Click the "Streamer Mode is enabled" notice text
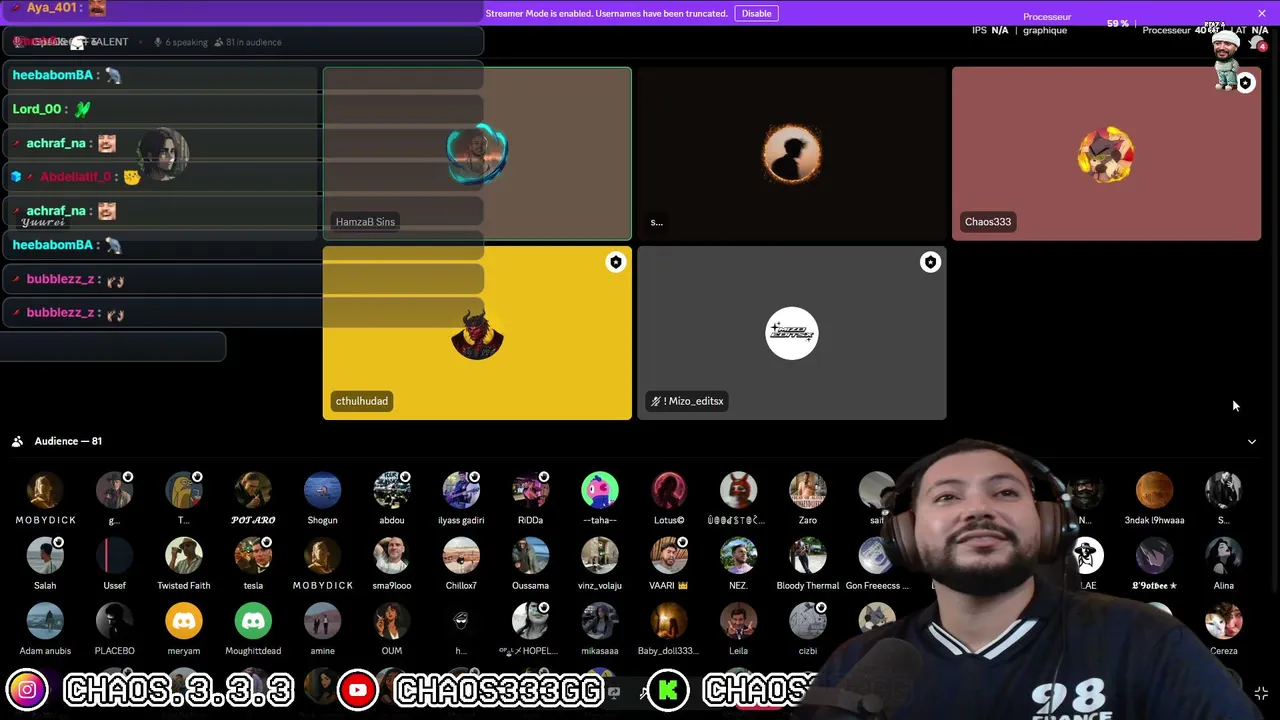Viewport: 1280px width, 720px height. (x=607, y=13)
